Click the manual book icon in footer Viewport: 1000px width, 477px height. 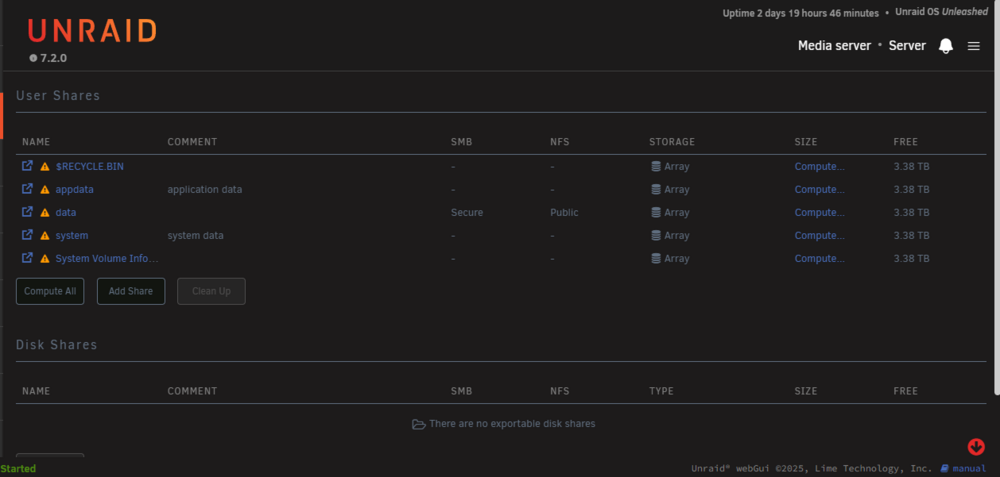pyautogui.click(x=945, y=469)
